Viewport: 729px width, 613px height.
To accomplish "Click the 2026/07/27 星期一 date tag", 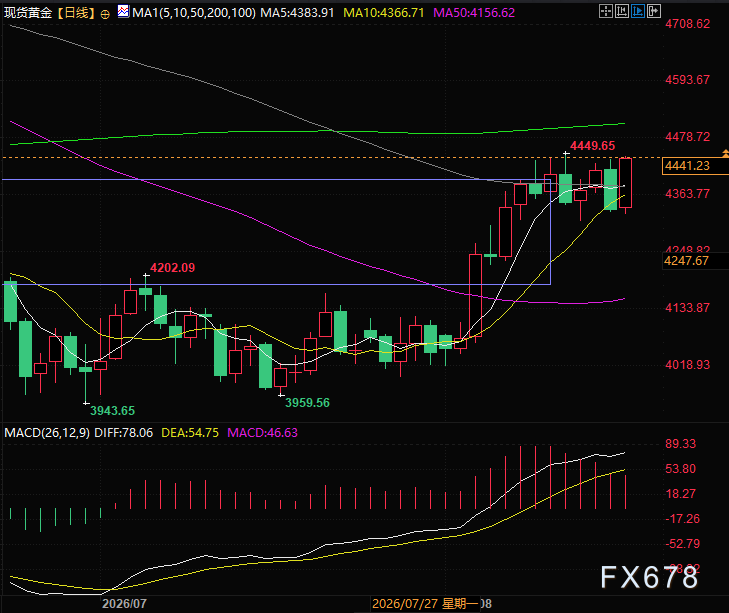I will tap(425, 604).
